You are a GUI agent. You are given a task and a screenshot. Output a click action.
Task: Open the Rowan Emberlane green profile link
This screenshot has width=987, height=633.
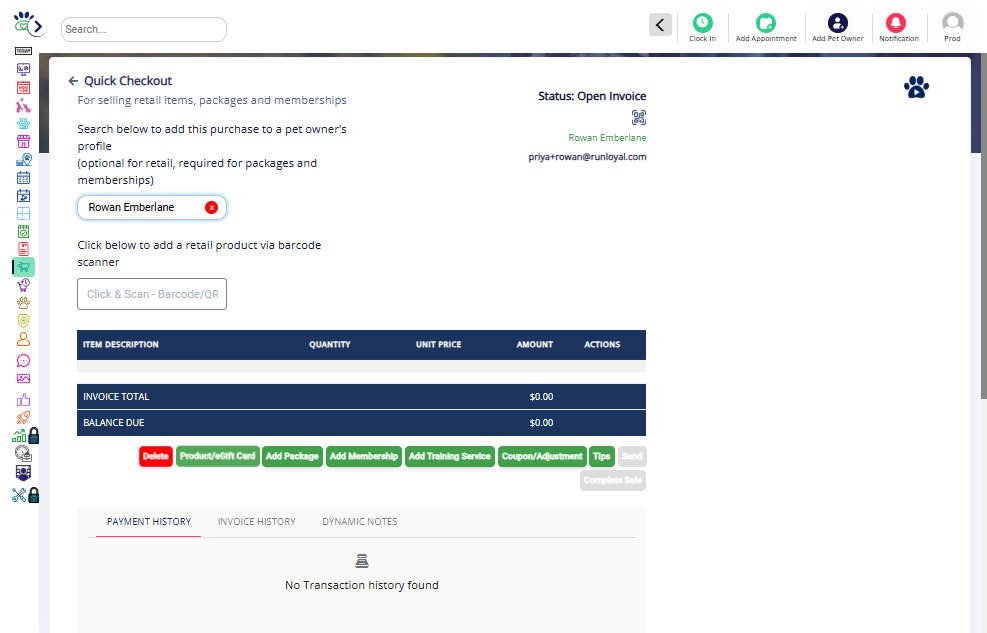click(607, 138)
